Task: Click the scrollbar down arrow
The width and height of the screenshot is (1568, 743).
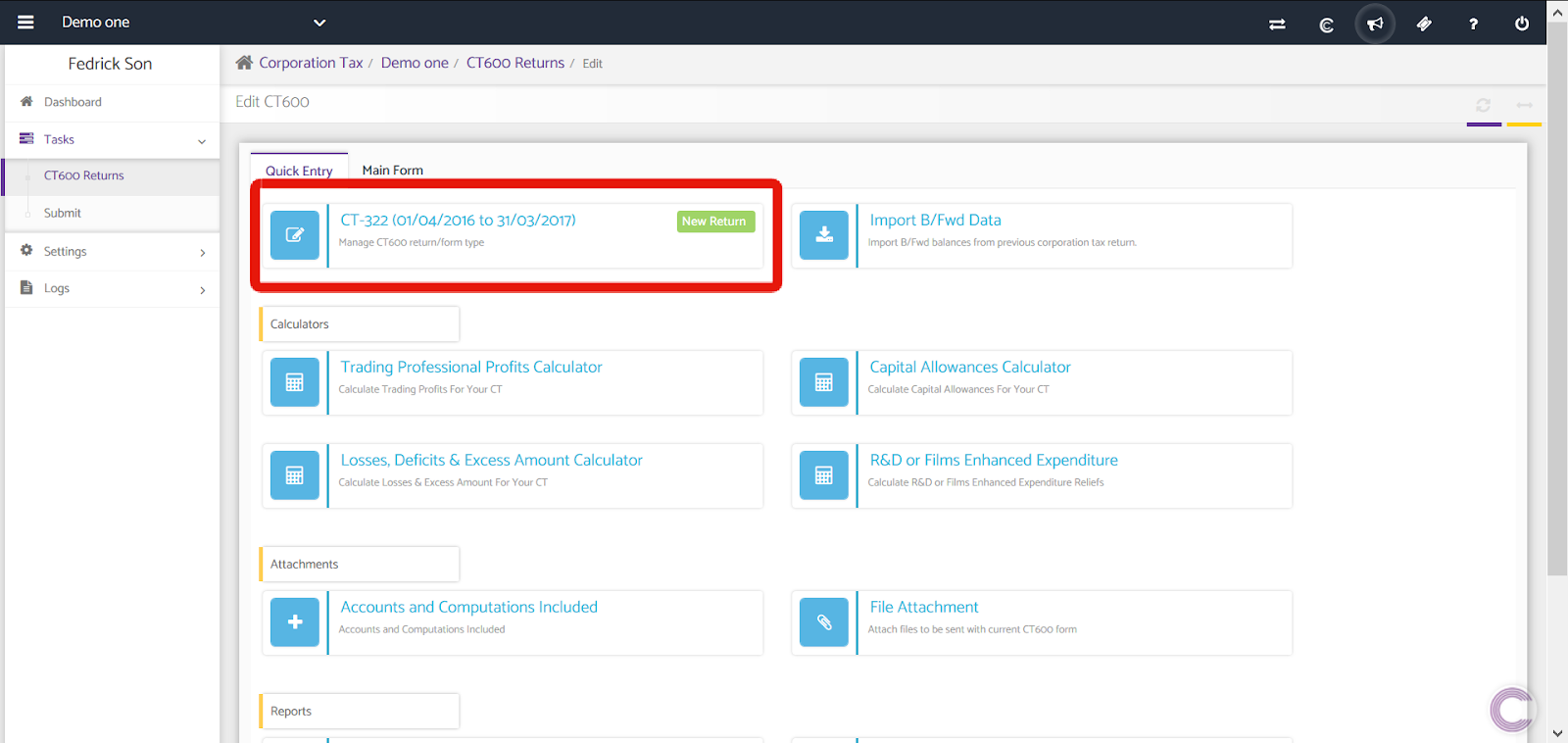Action: pos(1557,733)
